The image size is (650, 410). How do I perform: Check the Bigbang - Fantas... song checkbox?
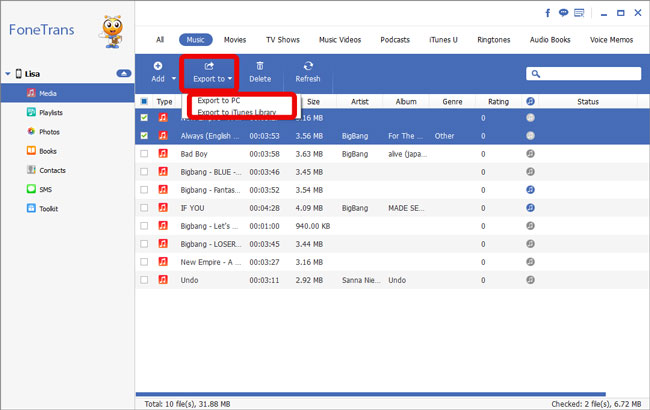(x=144, y=190)
